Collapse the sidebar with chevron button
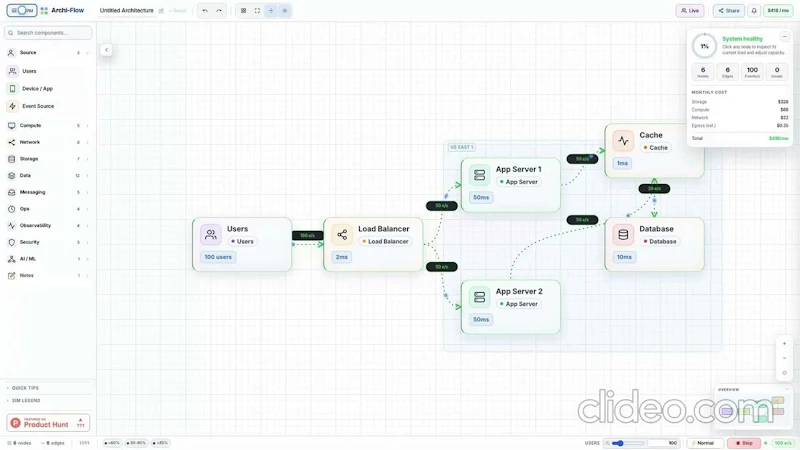This screenshot has width=800, height=450. (x=106, y=49)
